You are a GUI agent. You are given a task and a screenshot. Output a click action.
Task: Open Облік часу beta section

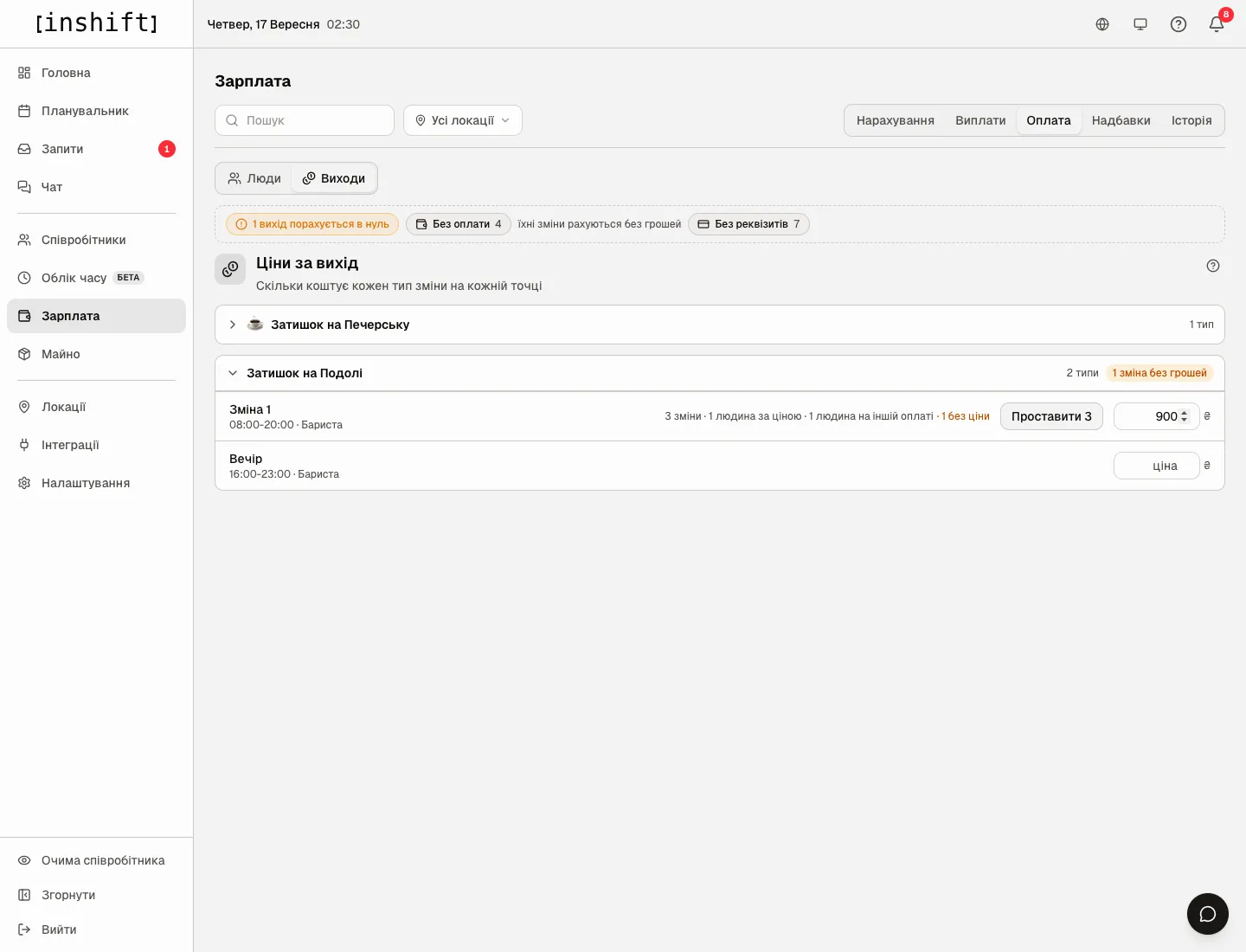click(96, 278)
